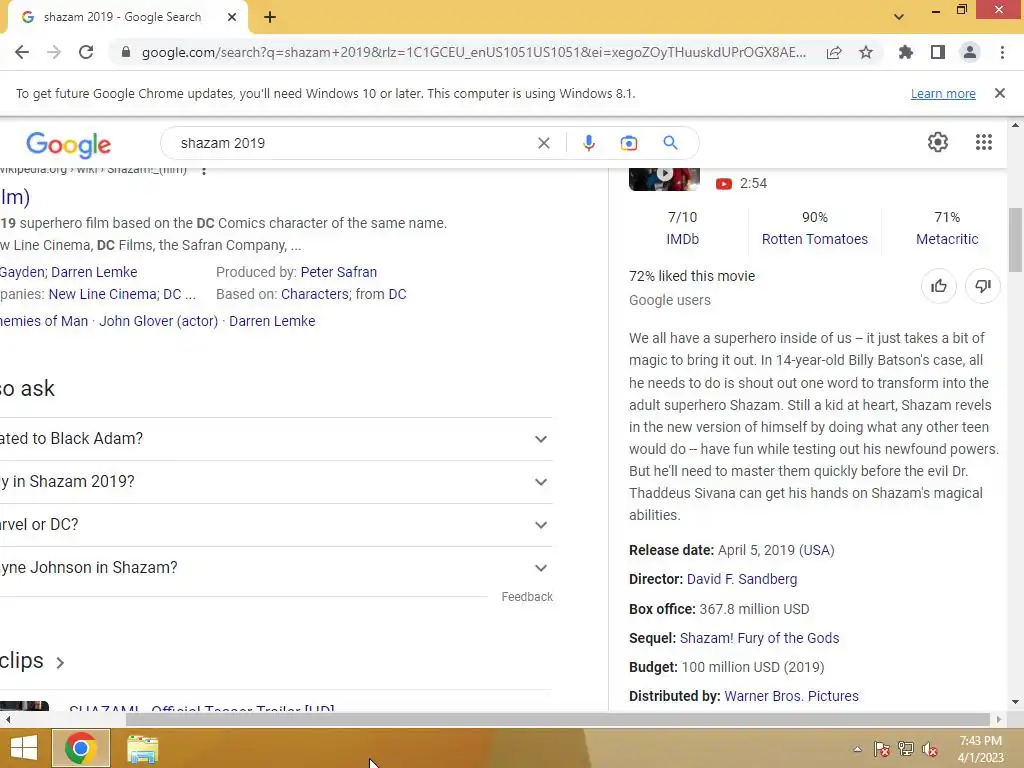Viewport: 1024px width, 768px height.
Task: Expand the Marvel or DC question
Action: point(276,525)
